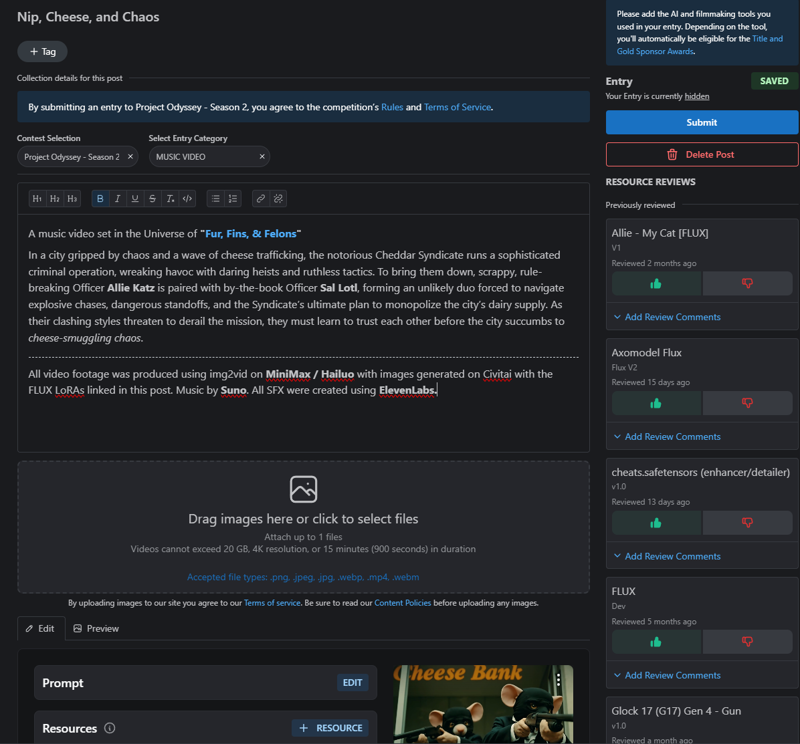Viewport: 800px width, 744px height.
Task: Open Terms of service upload link
Action: 272,603
